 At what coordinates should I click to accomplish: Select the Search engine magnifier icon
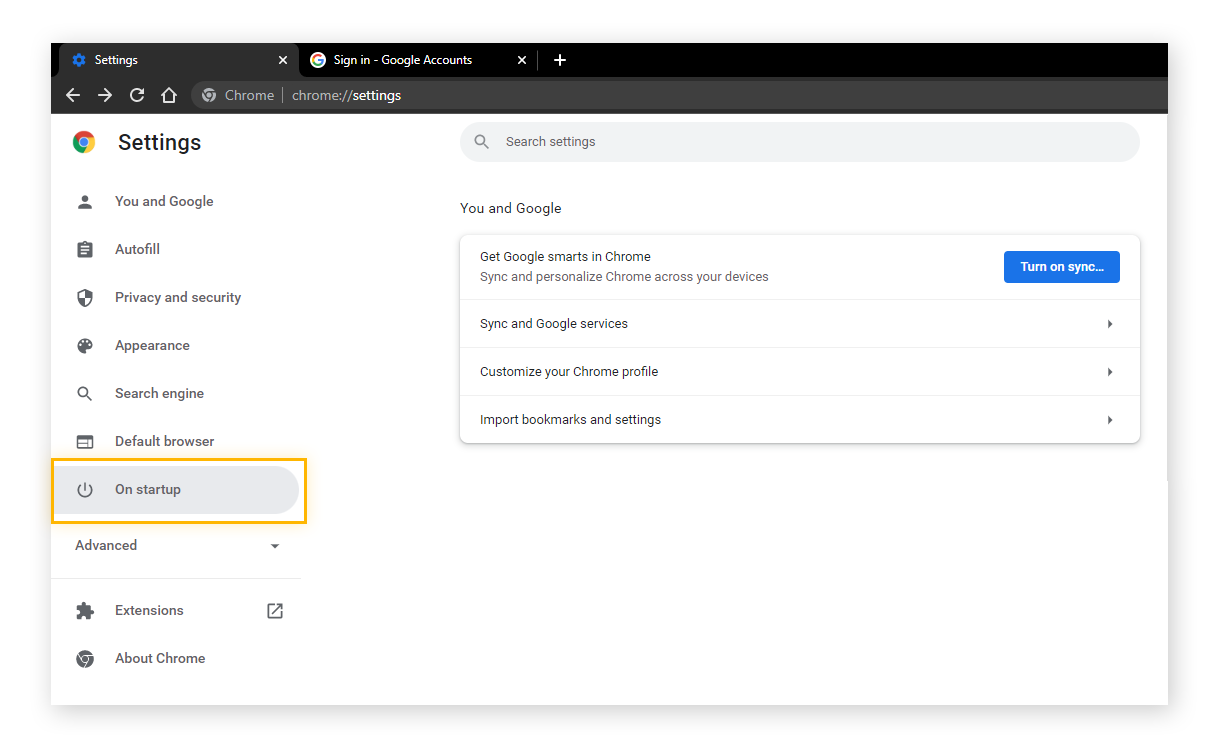(x=85, y=393)
